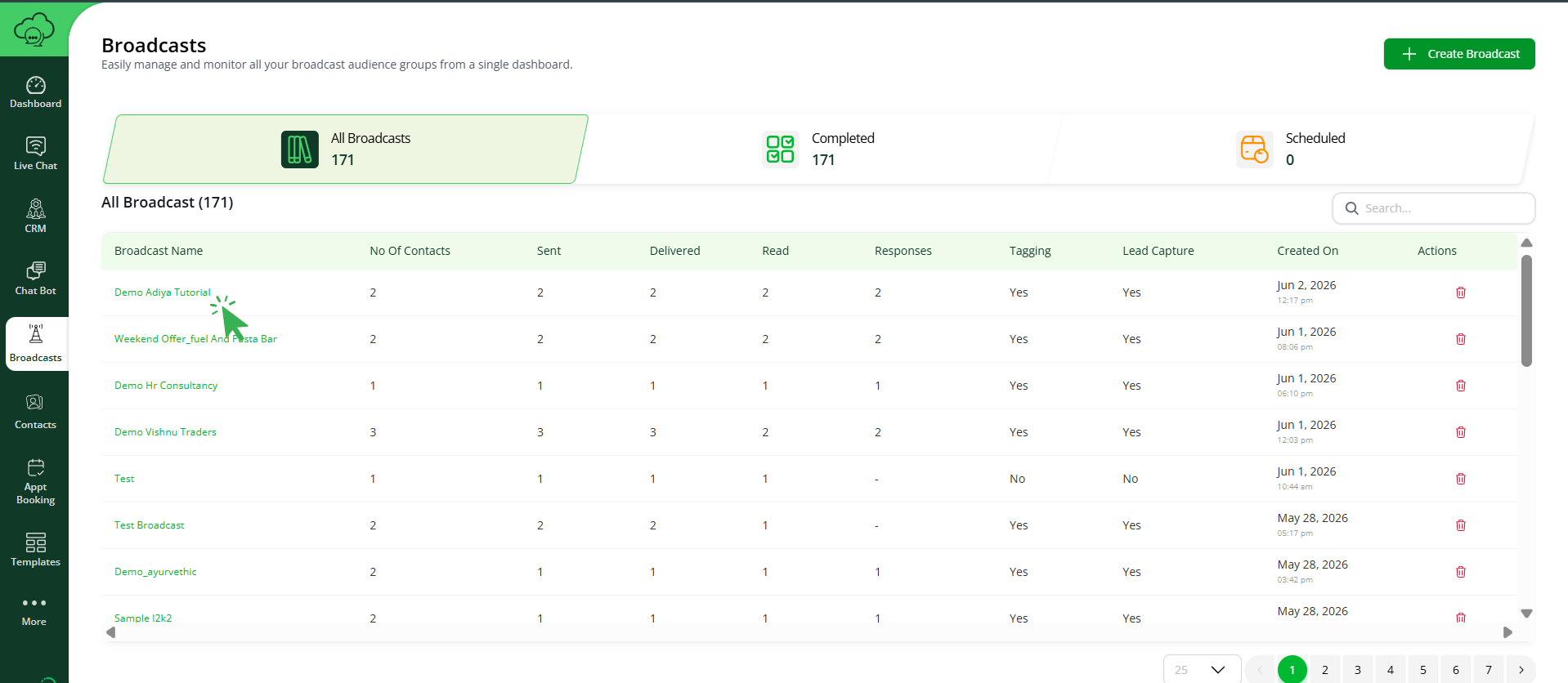Open Live Chat from the sidebar
Viewport: 1568px width, 683px height.
coord(35,154)
